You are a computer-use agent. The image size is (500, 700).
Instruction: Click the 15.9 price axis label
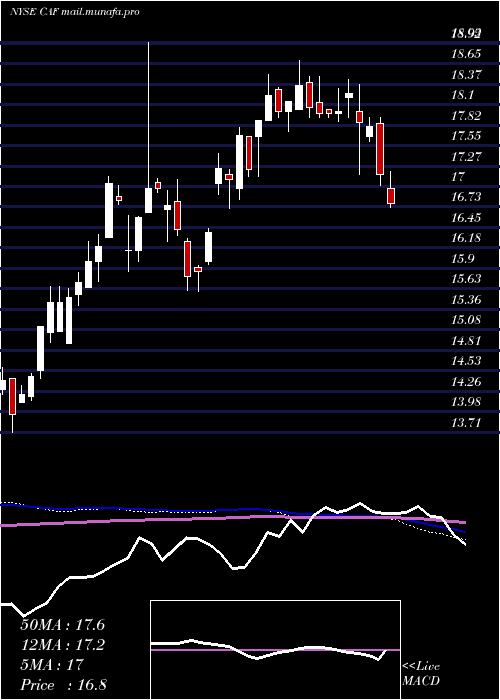[x=462, y=258]
